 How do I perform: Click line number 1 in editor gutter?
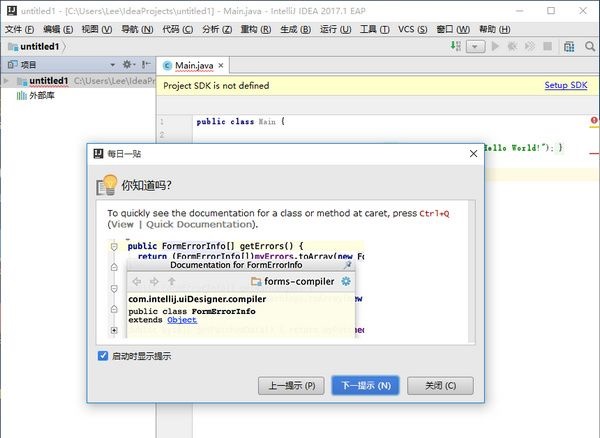pyautogui.click(x=162, y=122)
